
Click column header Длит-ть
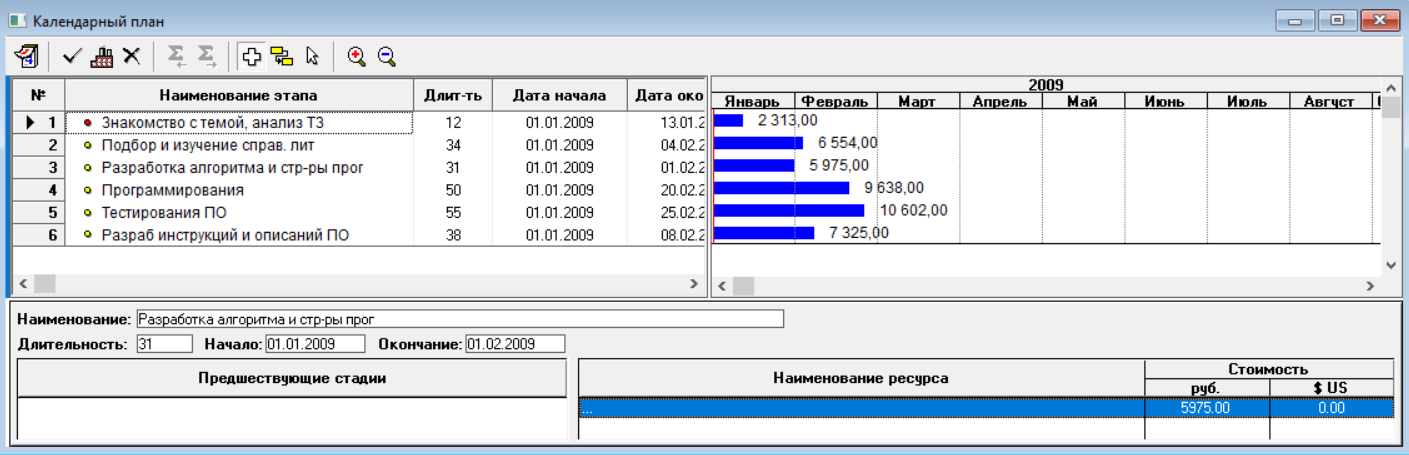click(x=453, y=96)
